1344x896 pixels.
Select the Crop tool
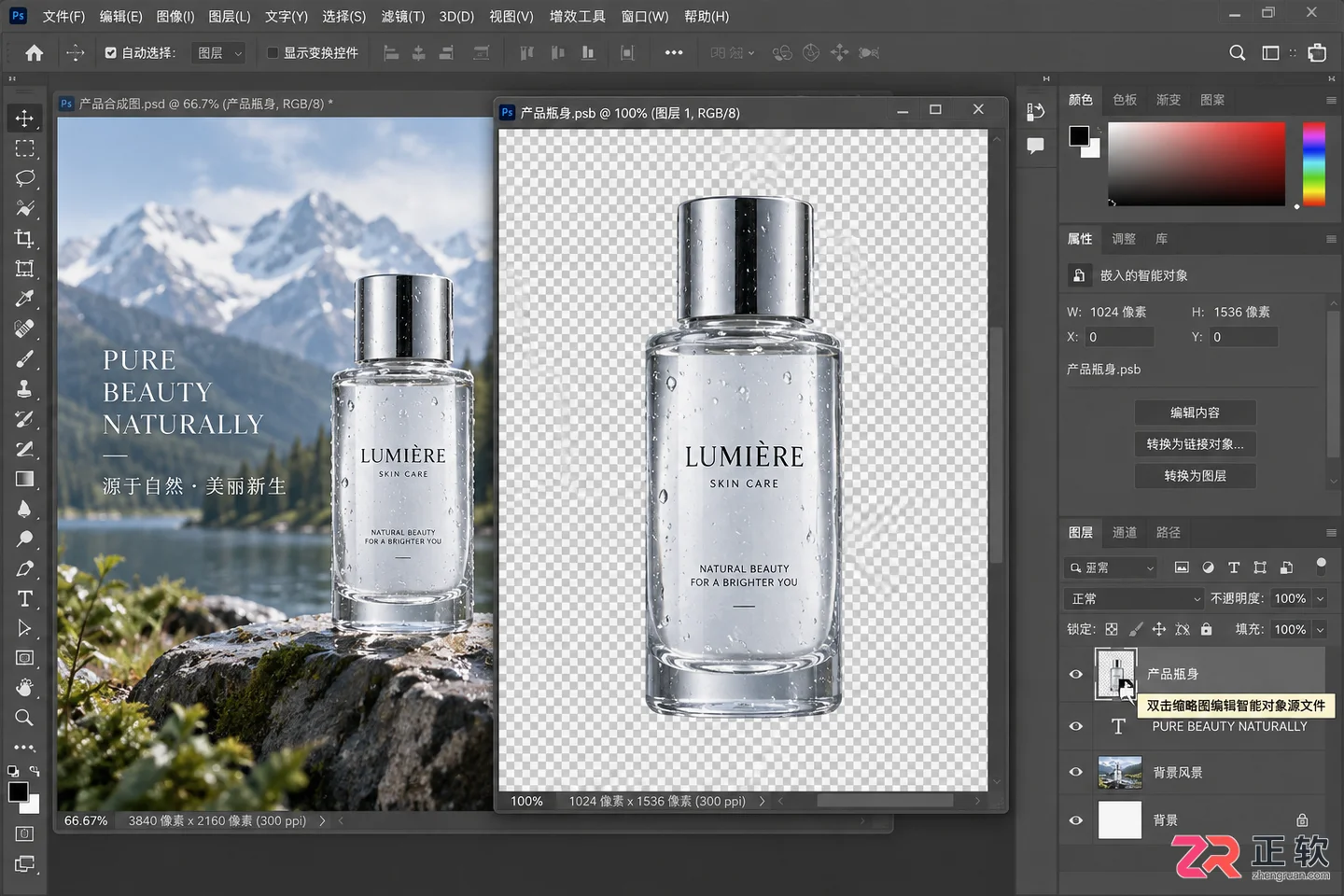24,239
